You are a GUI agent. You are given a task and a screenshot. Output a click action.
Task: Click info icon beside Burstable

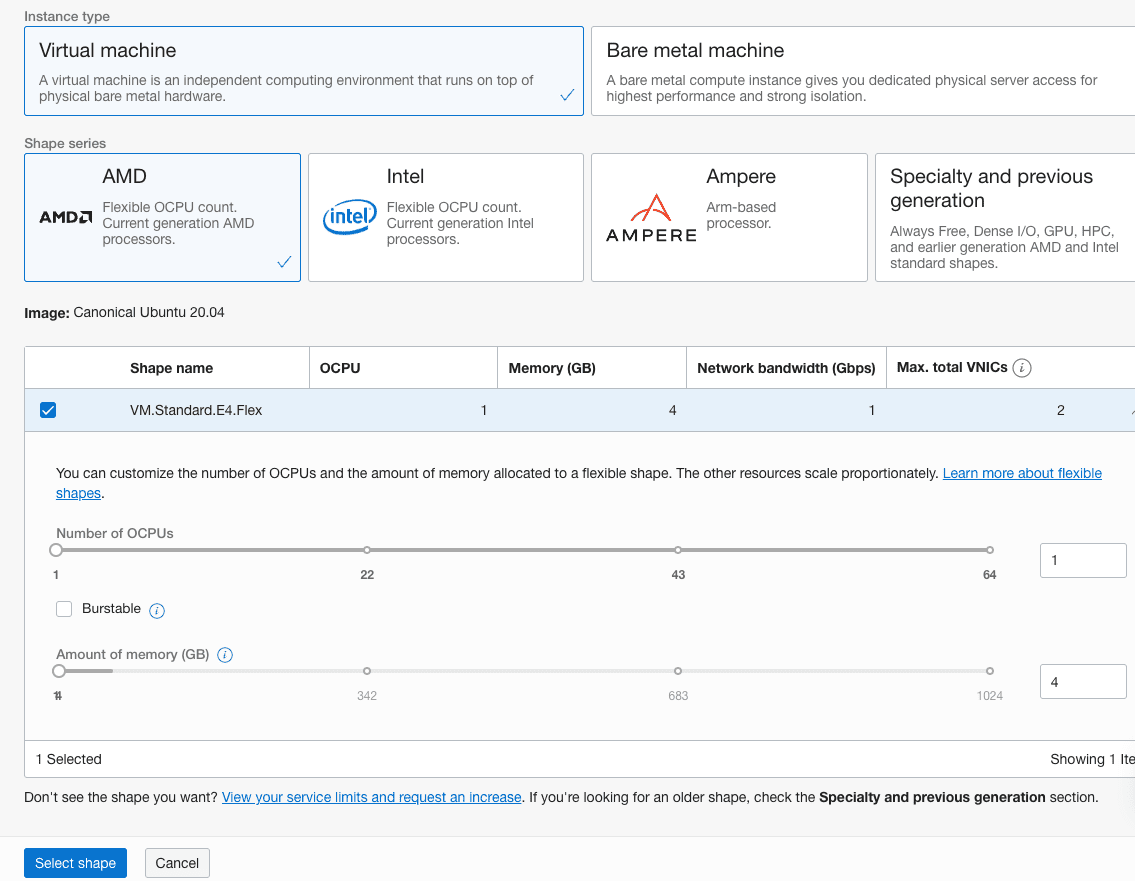point(157,610)
